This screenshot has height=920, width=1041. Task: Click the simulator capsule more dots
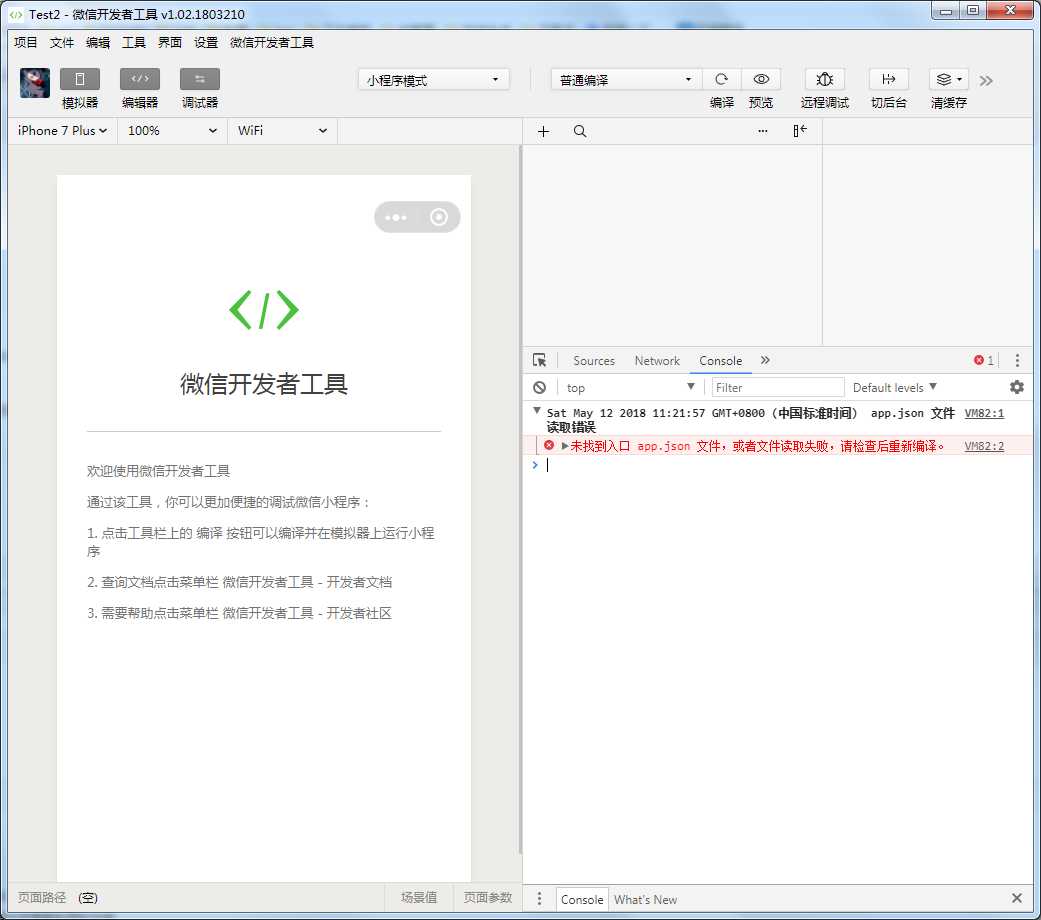(396, 217)
